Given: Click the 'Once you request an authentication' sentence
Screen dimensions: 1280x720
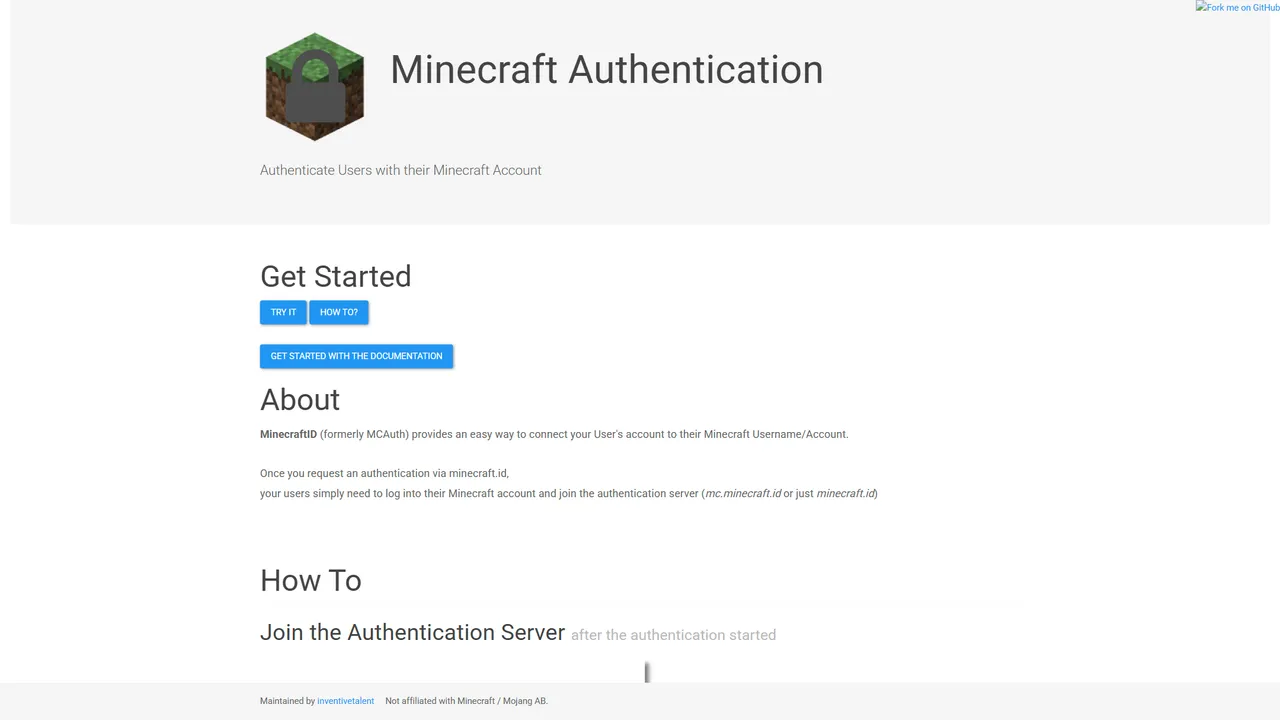Looking at the screenshot, I should [x=384, y=473].
